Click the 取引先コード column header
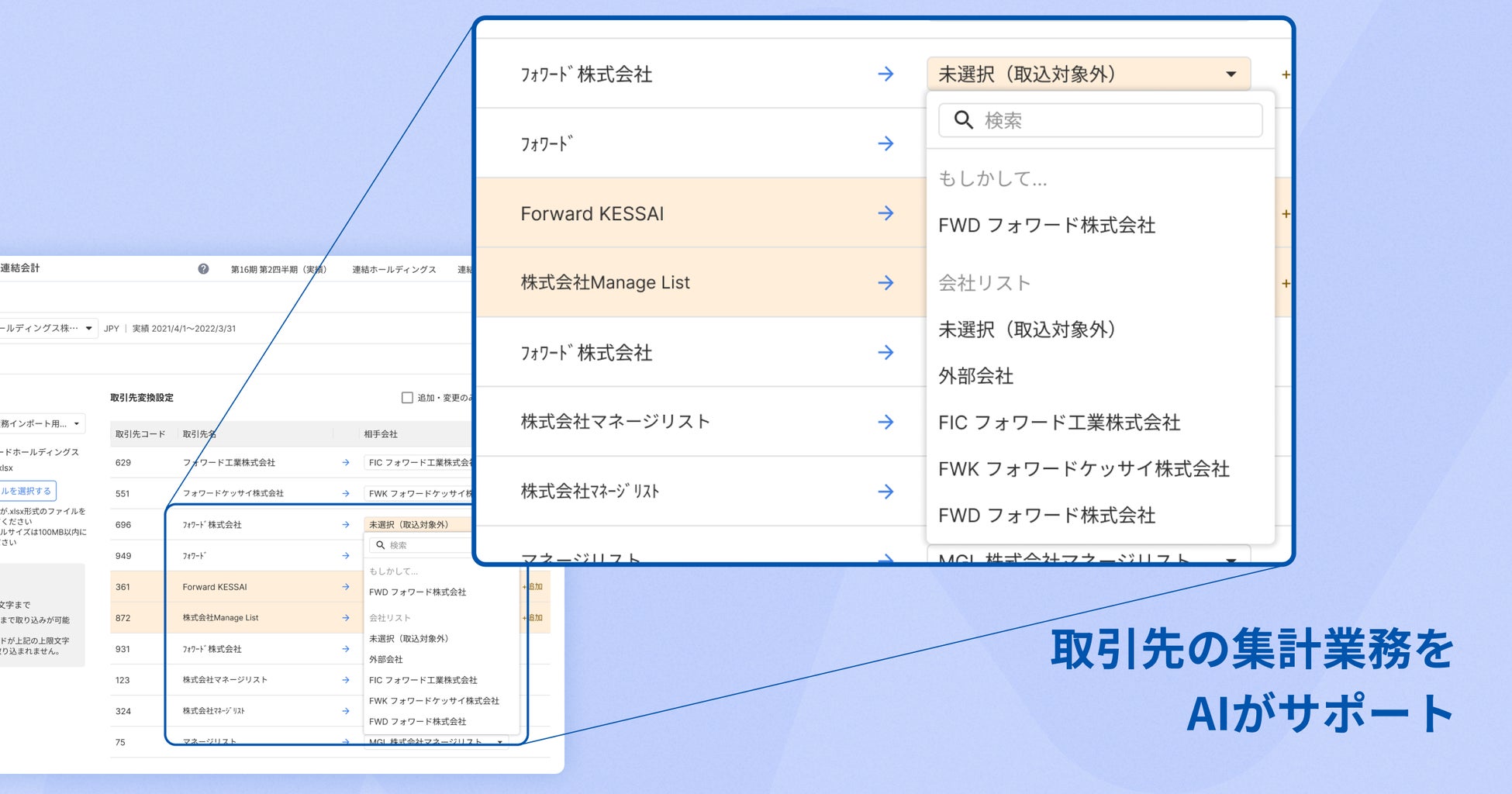Image resolution: width=1512 pixels, height=794 pixels. pos(140,434)
